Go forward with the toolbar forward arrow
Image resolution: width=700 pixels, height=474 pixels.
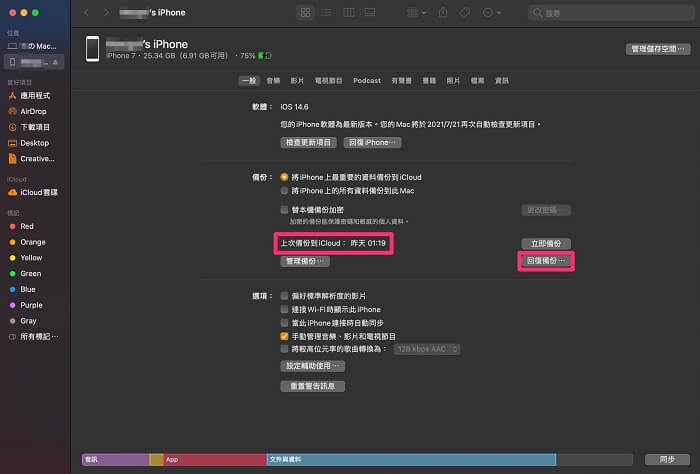(x=106, y=12)
